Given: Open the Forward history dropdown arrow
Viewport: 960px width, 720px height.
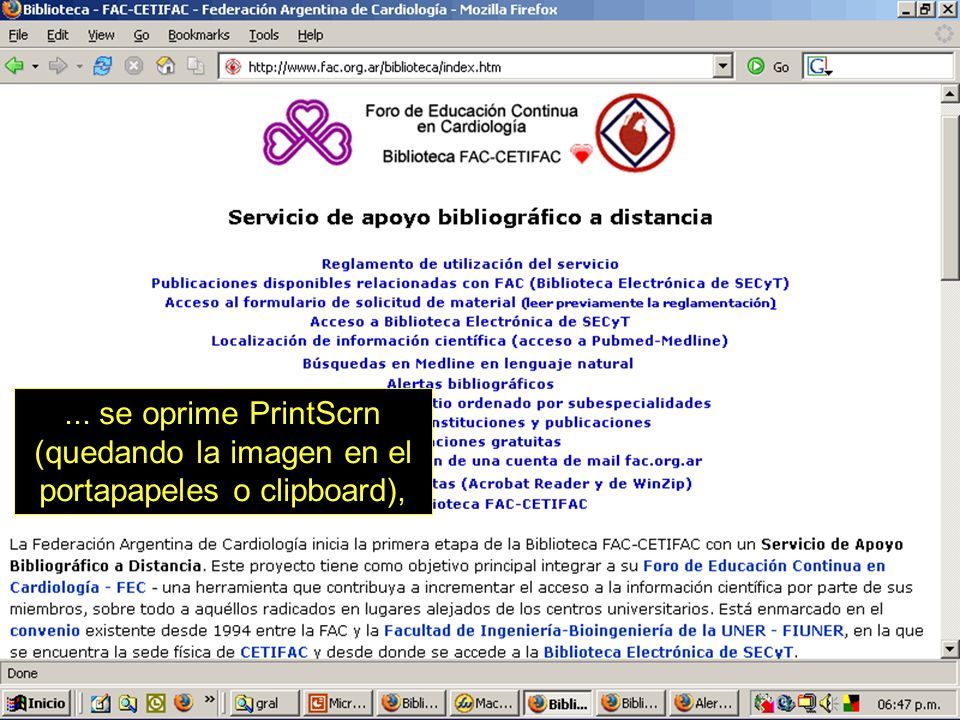Looking at the screenshot, I should point(80,66).
